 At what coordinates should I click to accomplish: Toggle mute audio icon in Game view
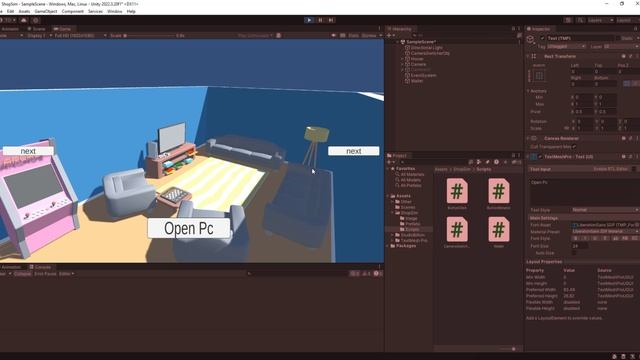click(x=333, y=36)
